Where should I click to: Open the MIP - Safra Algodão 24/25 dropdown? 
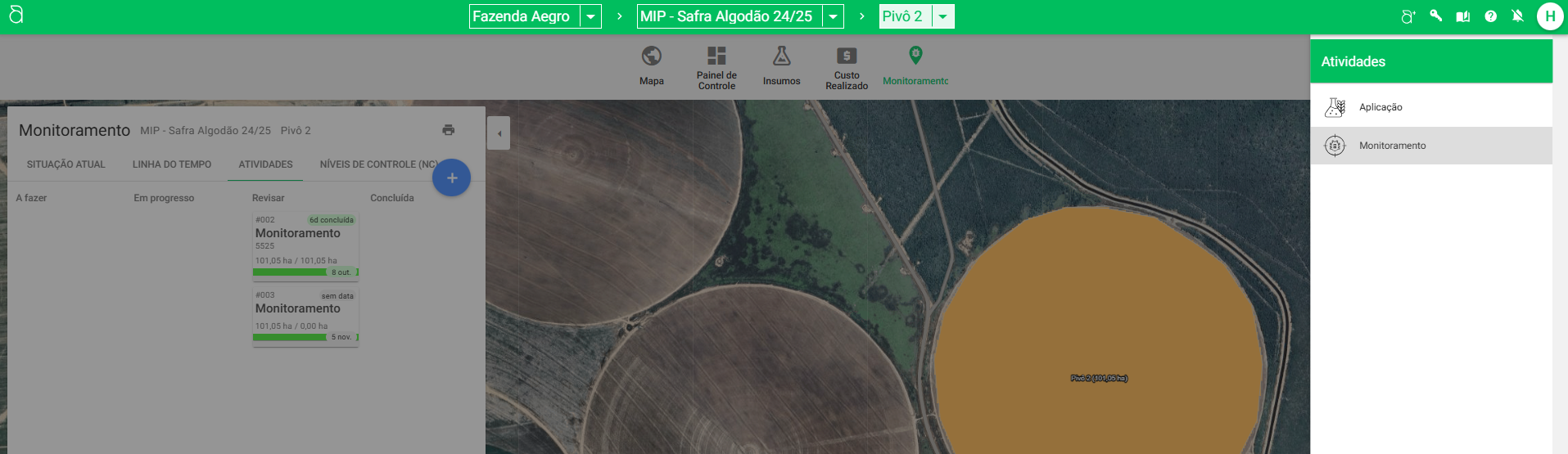coord(833,16)
